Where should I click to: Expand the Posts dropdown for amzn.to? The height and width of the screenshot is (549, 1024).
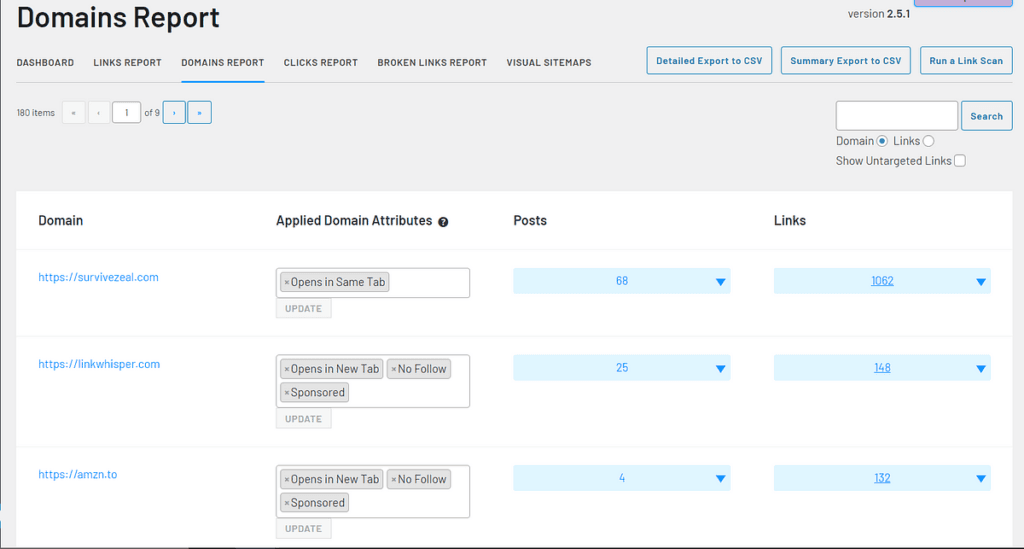coord(720,479)
